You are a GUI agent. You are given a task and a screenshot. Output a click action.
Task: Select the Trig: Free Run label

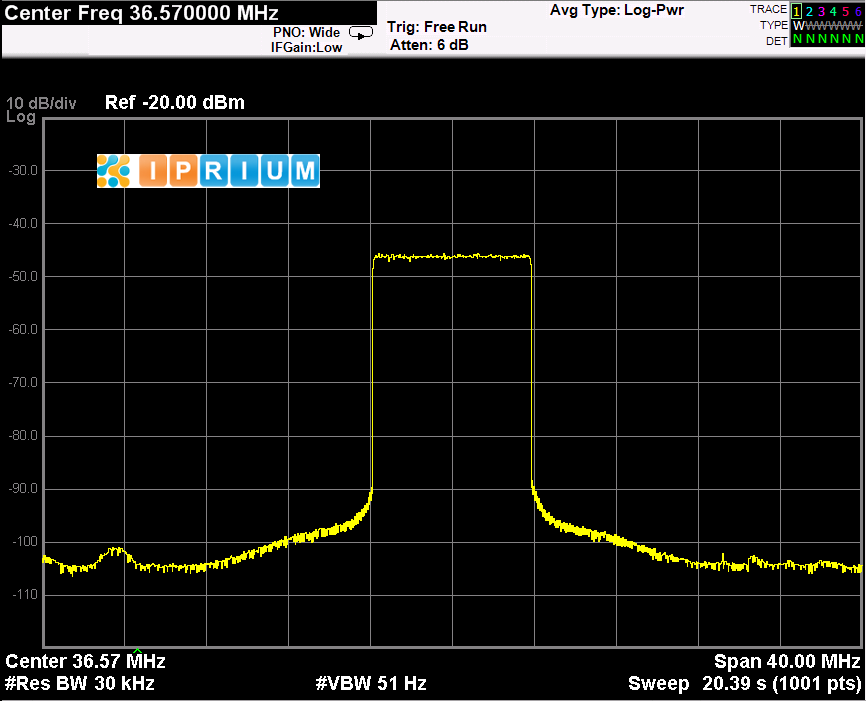(436, 27)
